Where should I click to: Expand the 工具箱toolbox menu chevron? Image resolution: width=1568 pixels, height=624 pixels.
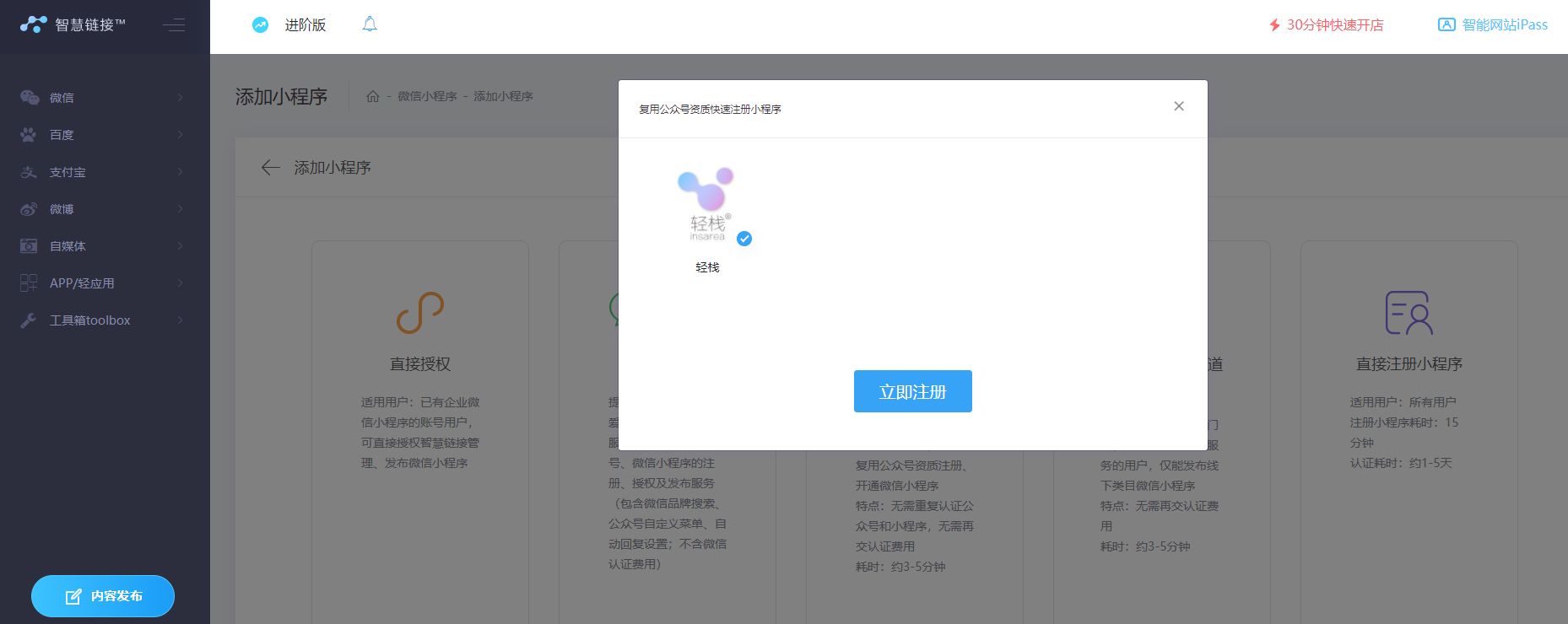(181, 320)
